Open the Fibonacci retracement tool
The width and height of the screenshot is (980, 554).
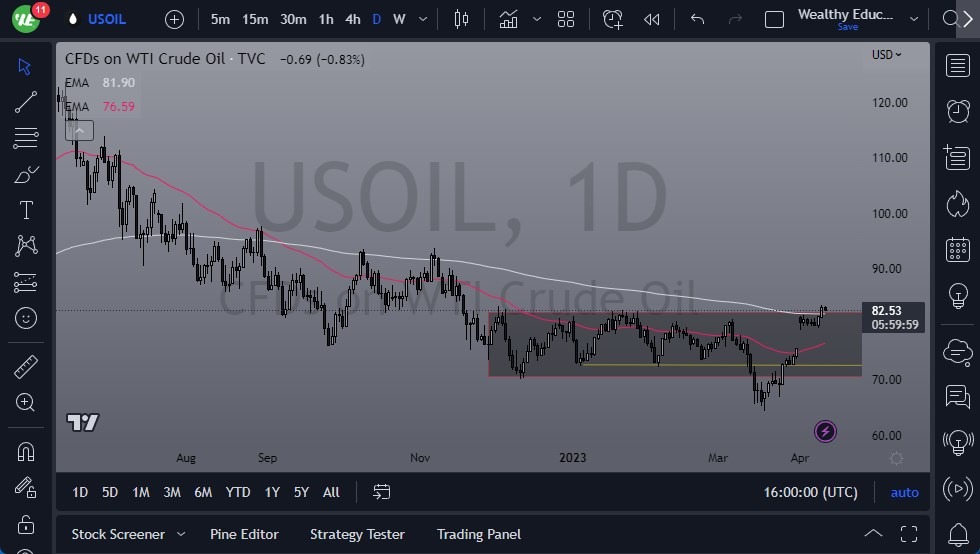point(26,138)
